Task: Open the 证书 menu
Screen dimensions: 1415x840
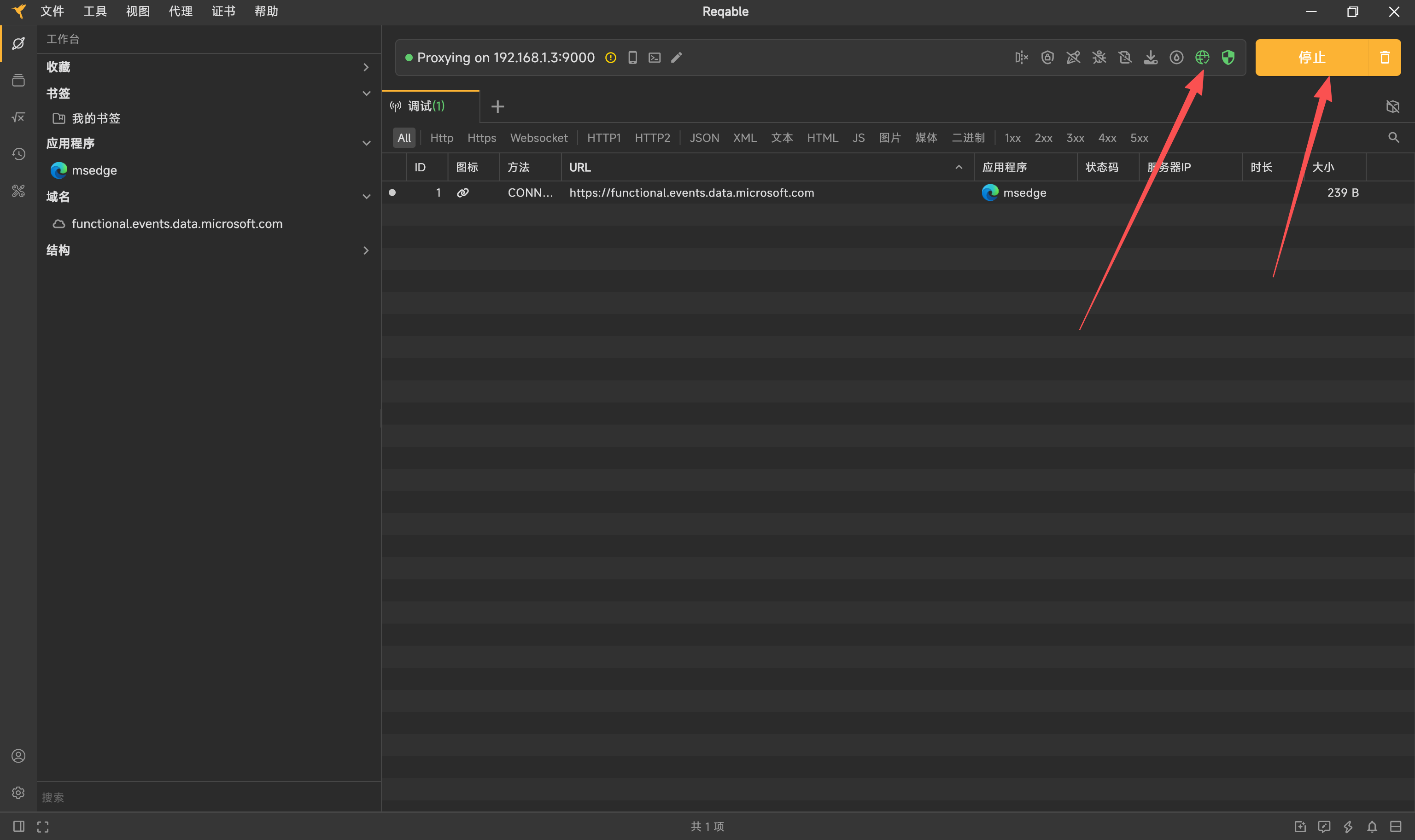Action: [223, 12]
